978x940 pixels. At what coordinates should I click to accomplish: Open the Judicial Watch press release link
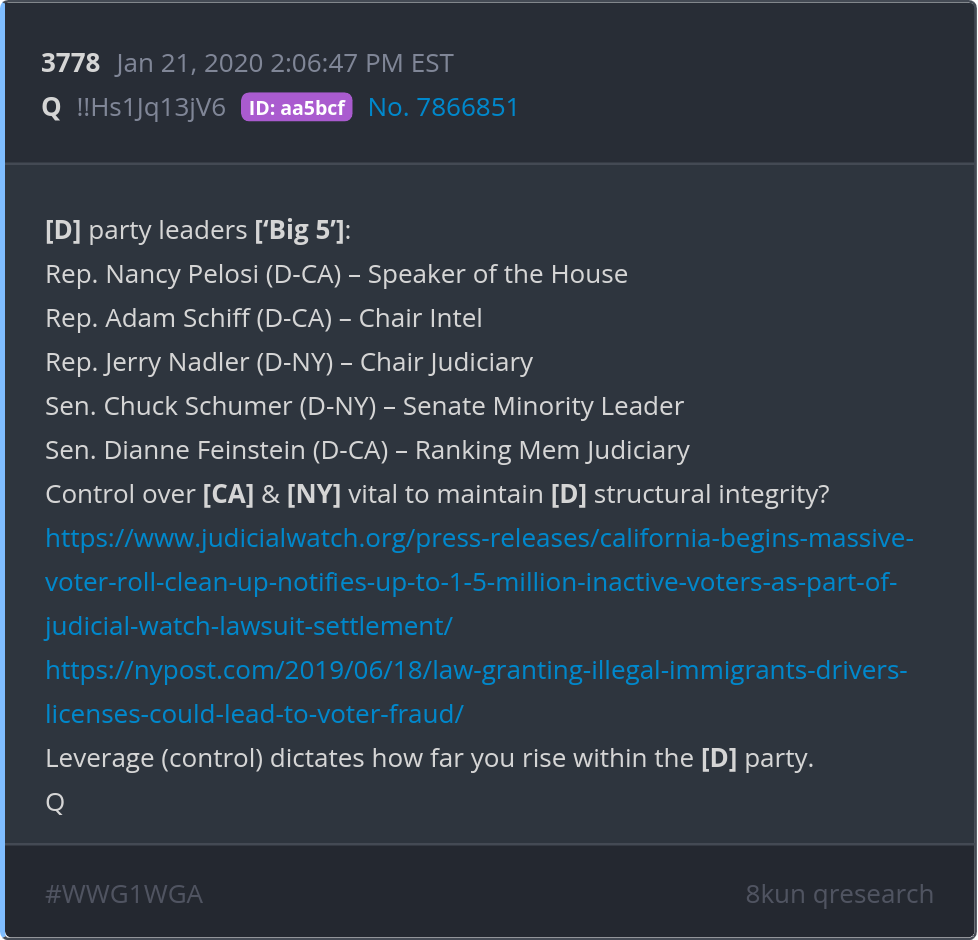click(478, 582)
